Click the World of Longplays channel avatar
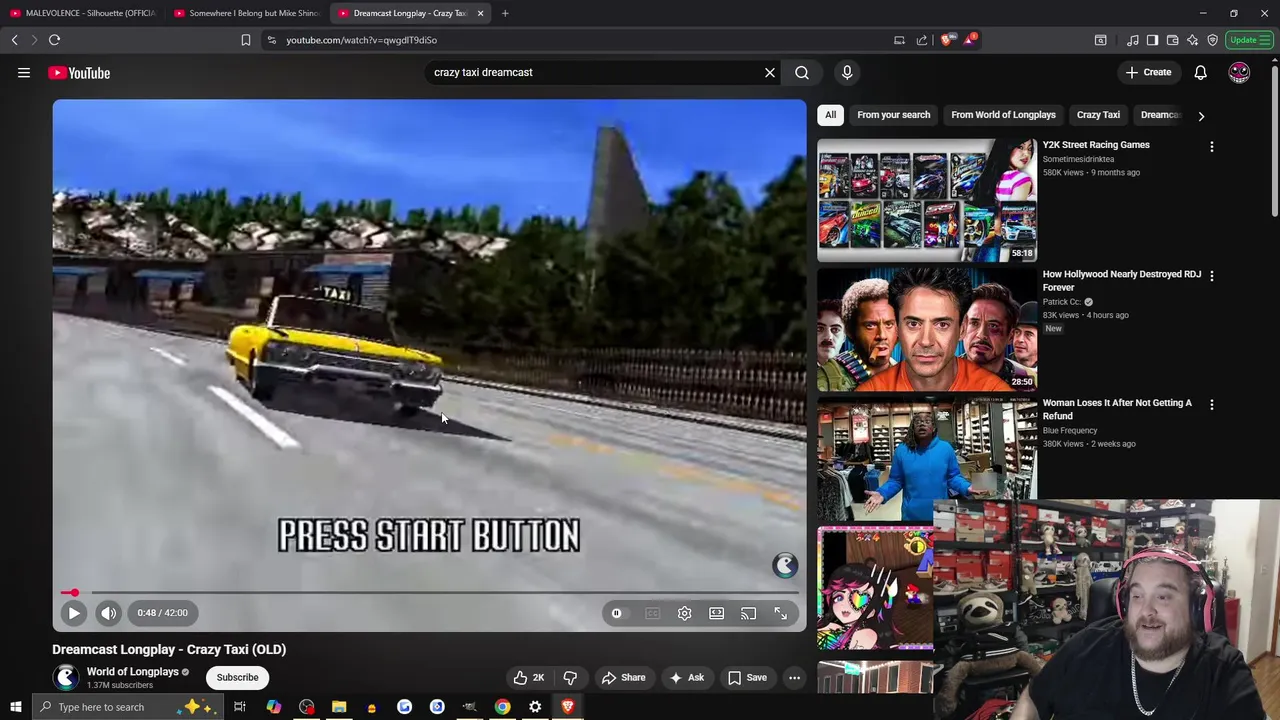 point(66,678)
